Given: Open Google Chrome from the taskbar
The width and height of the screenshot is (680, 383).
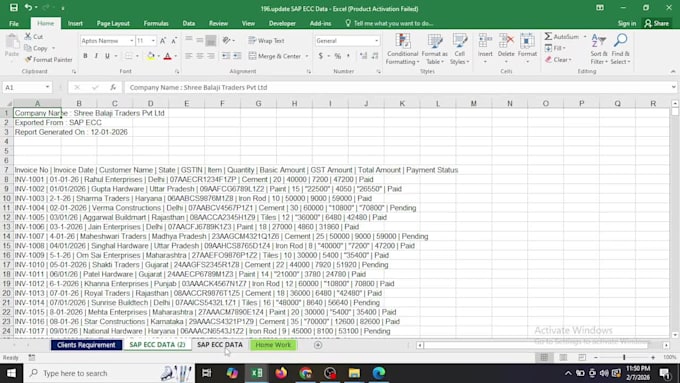Looking at the screenshot, I should (306, 373).
